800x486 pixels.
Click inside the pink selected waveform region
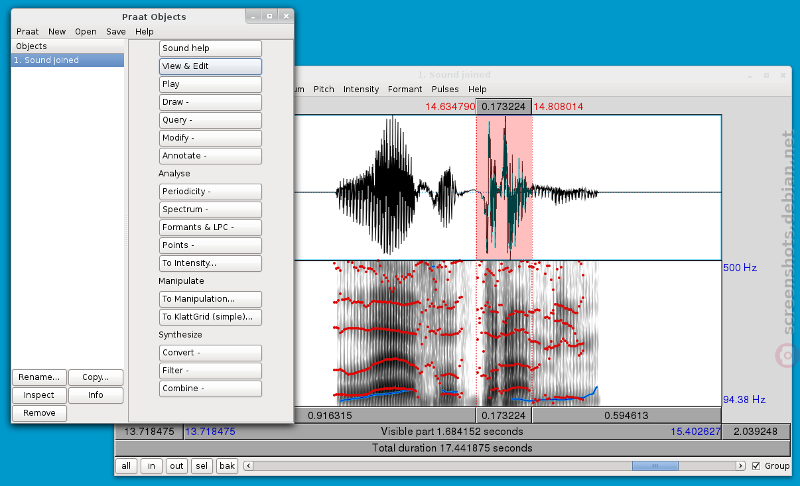coord(504,188)
